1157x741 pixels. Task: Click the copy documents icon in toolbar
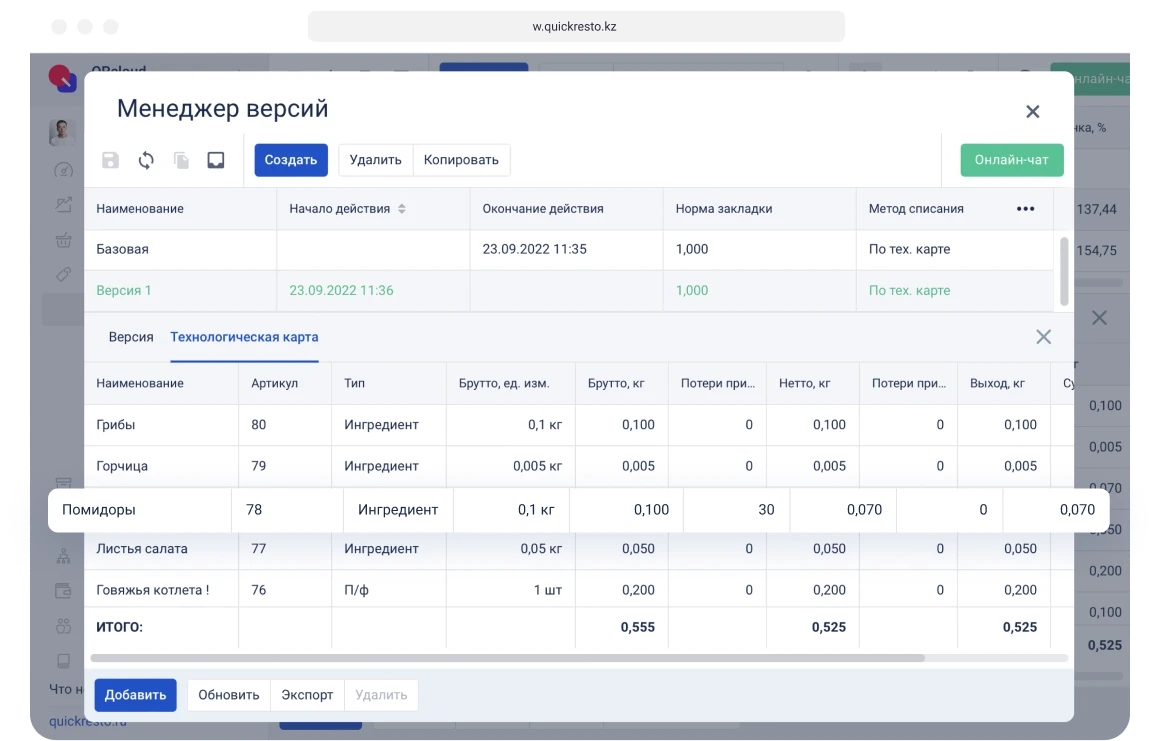181,160
